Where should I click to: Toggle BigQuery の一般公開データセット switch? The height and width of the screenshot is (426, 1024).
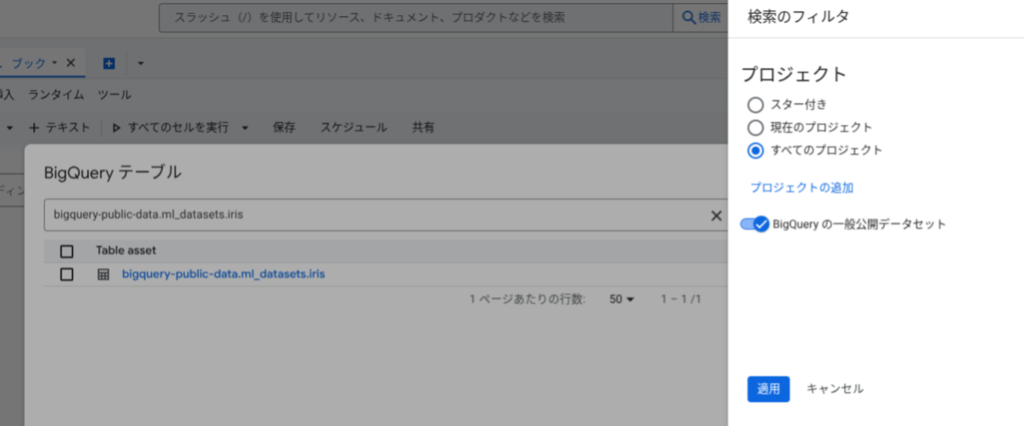click(754, 224)
